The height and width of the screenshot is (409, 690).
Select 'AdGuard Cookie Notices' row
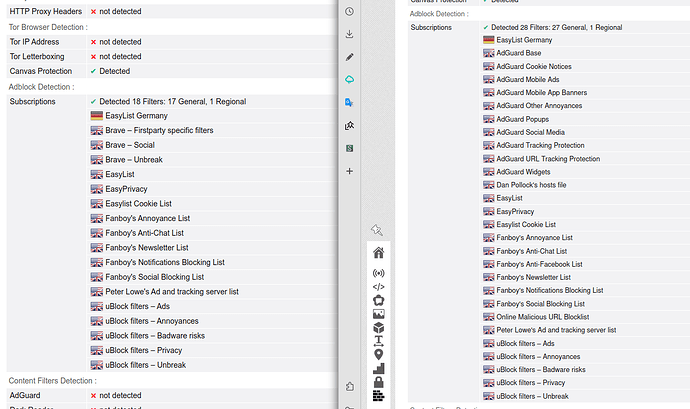[x=534, y=66]
